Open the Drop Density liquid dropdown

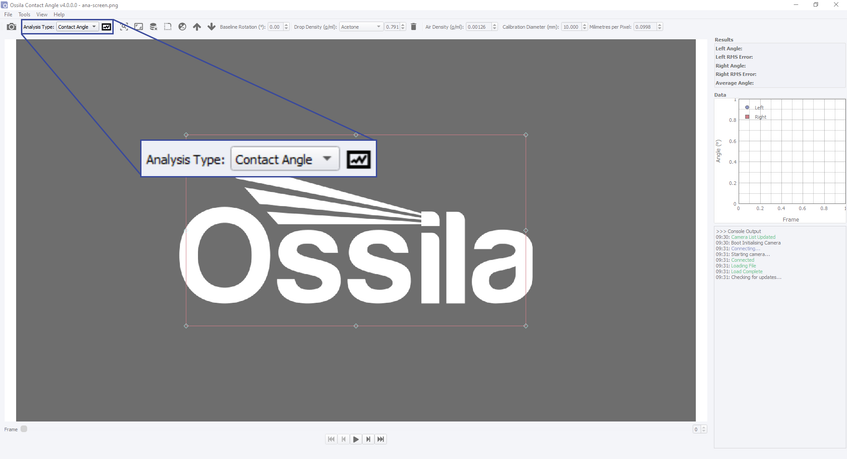pyautogui.click(x=361, y=26)
